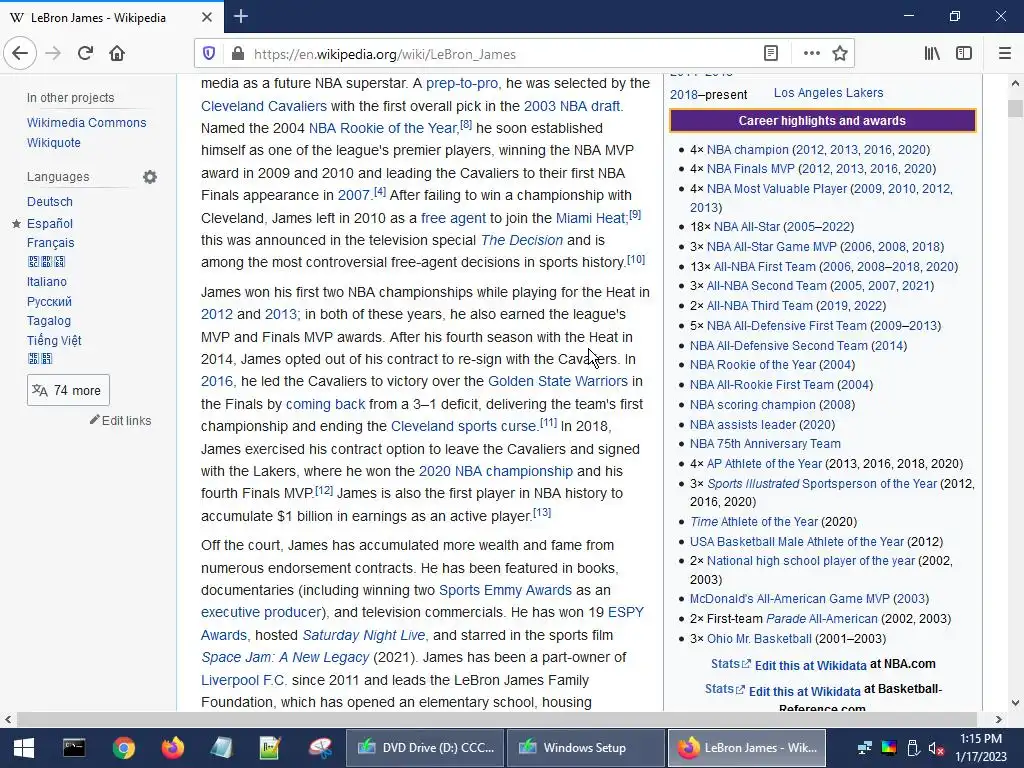The height and width of the screenshot is (768, 1024).
Task: Launch Google Chrome from the taskbar
Action: click(x=123, y=748)
